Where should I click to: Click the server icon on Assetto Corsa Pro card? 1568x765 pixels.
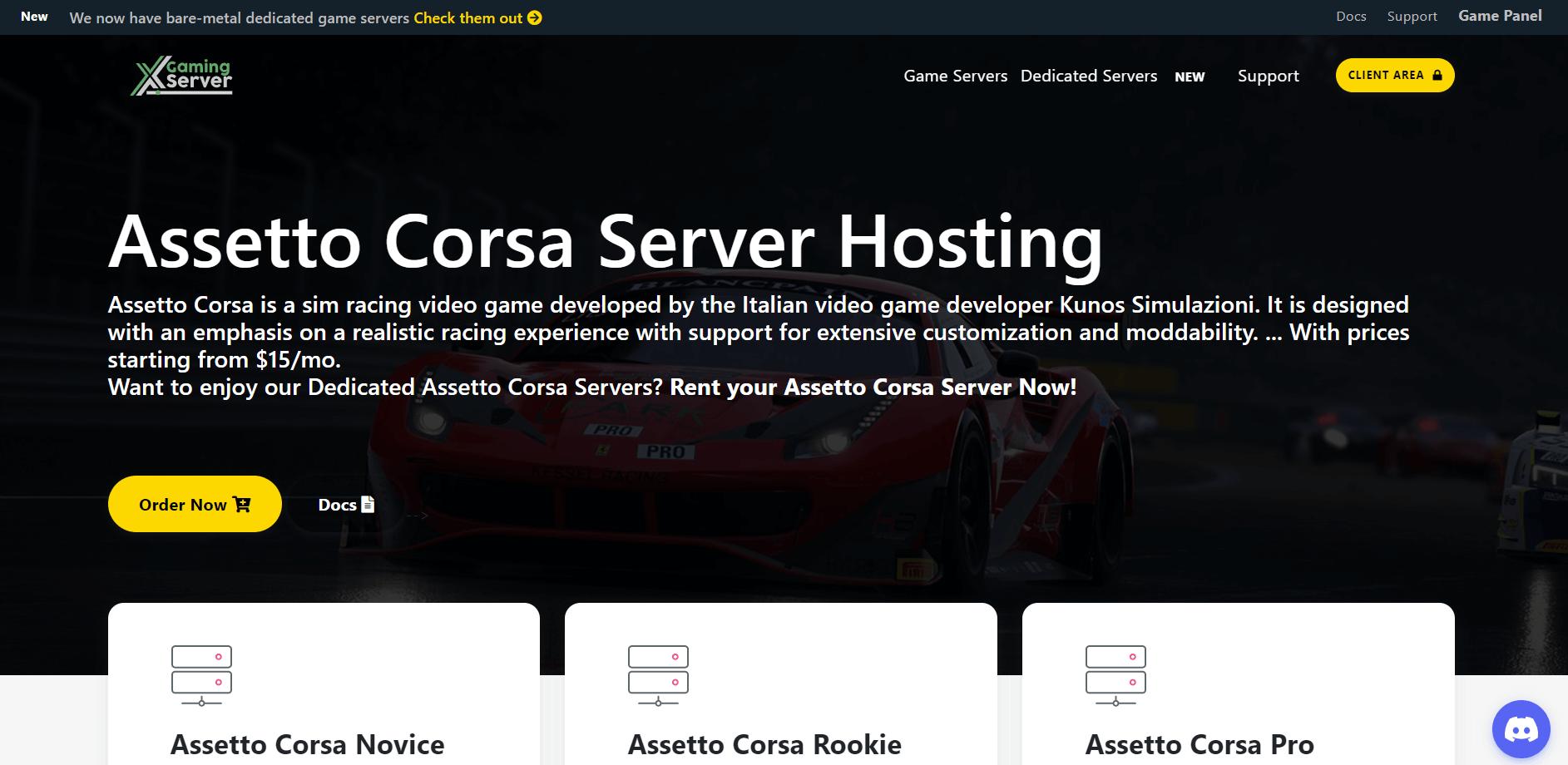[1115, 676]
